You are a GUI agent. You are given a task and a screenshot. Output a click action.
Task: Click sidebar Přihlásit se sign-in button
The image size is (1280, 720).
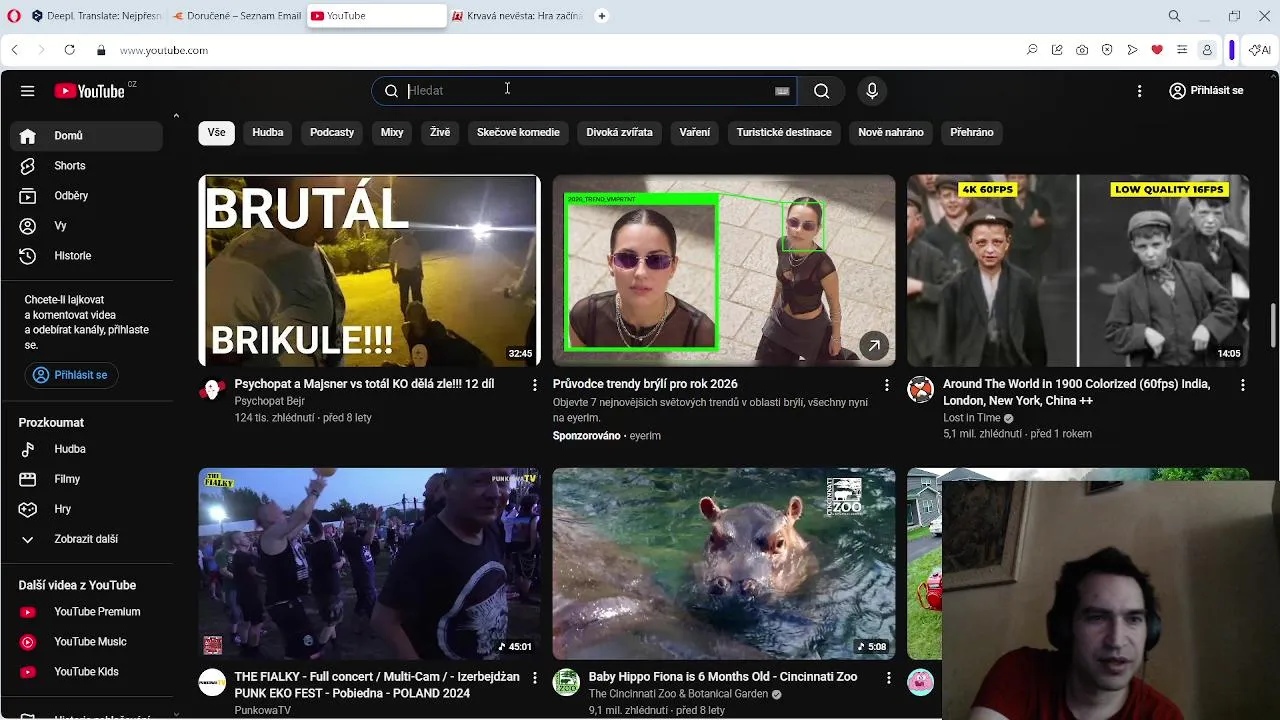tap(71, 375)
